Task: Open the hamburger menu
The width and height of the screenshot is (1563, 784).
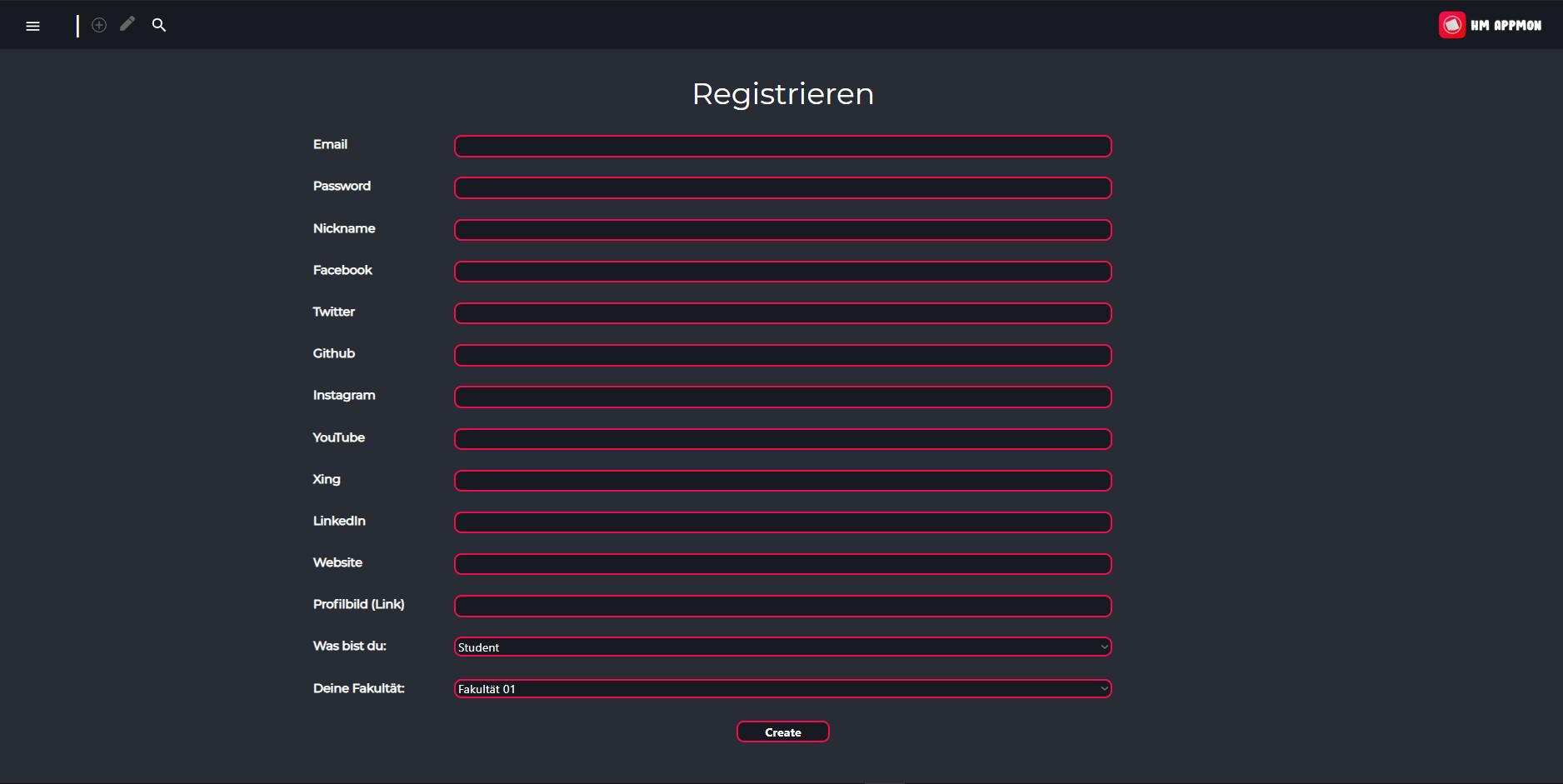Action: (33, 26)
